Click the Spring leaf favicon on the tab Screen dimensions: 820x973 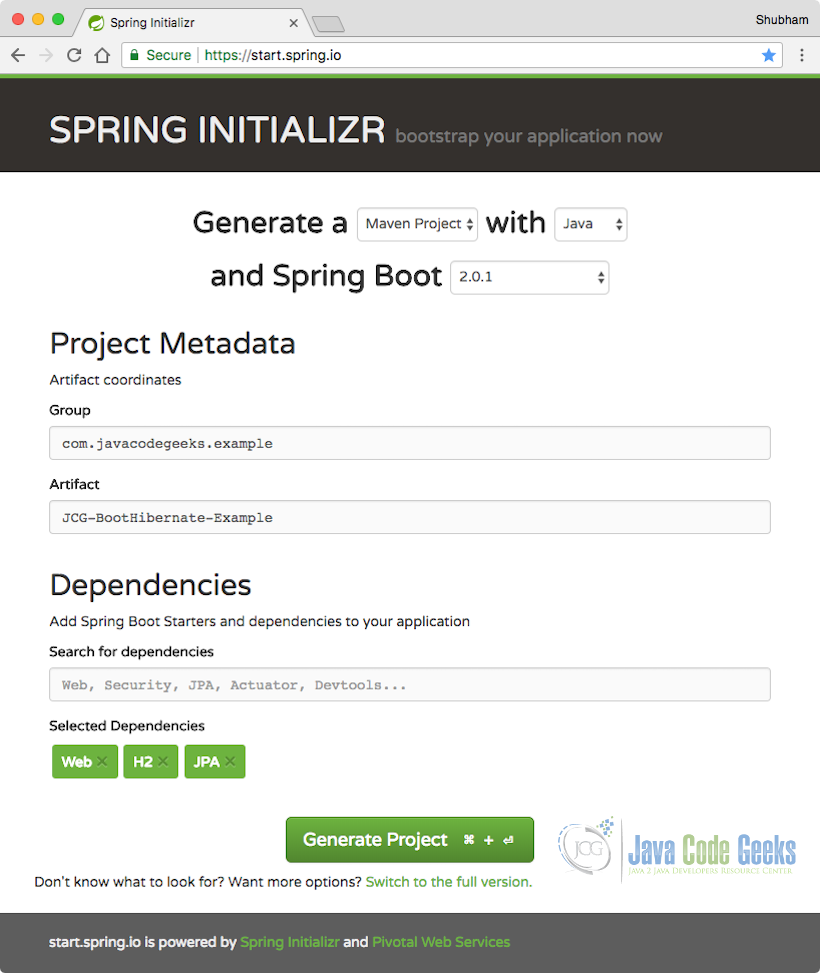tap(96, 23)
